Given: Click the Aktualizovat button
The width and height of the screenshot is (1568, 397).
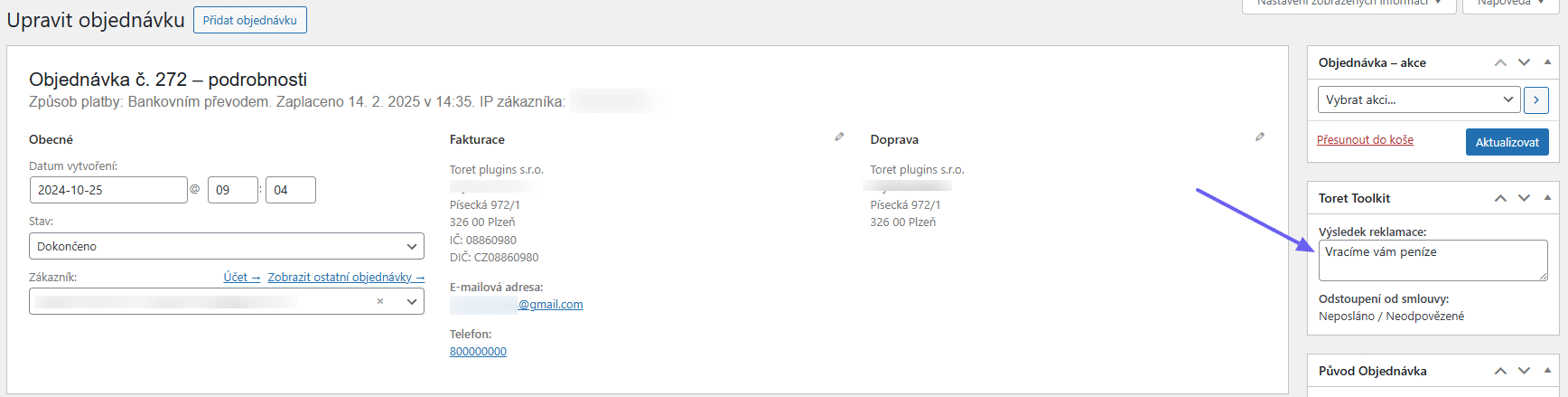Looking at the screenshot, I should point(1507,142).
